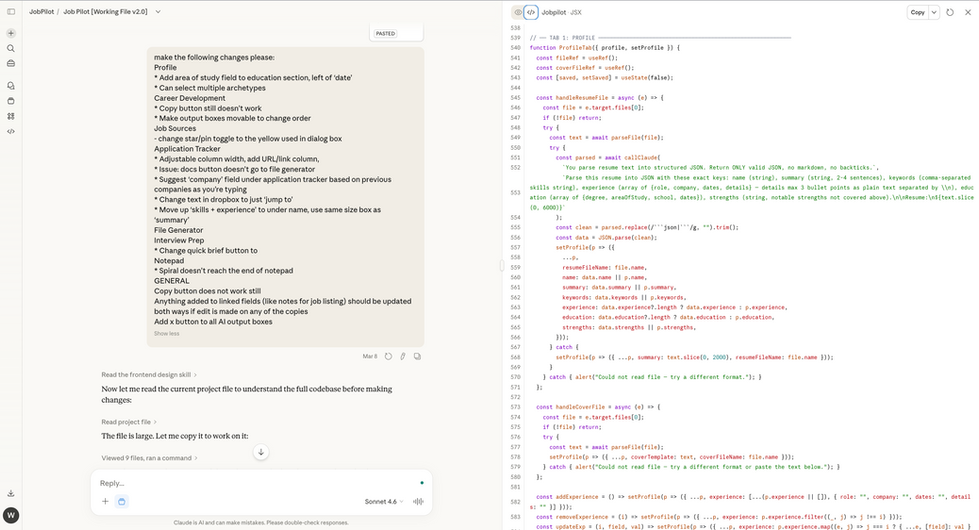Select the resize handle between chat and artifact
The width and height of the screenshot is (979, 530).
tap(502, 265)
